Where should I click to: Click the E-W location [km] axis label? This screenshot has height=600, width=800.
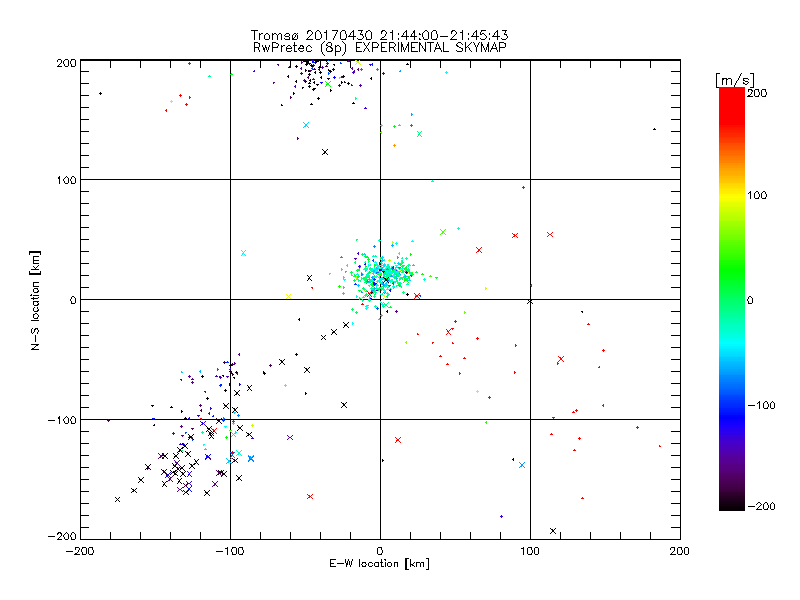(x=379, y=563)
